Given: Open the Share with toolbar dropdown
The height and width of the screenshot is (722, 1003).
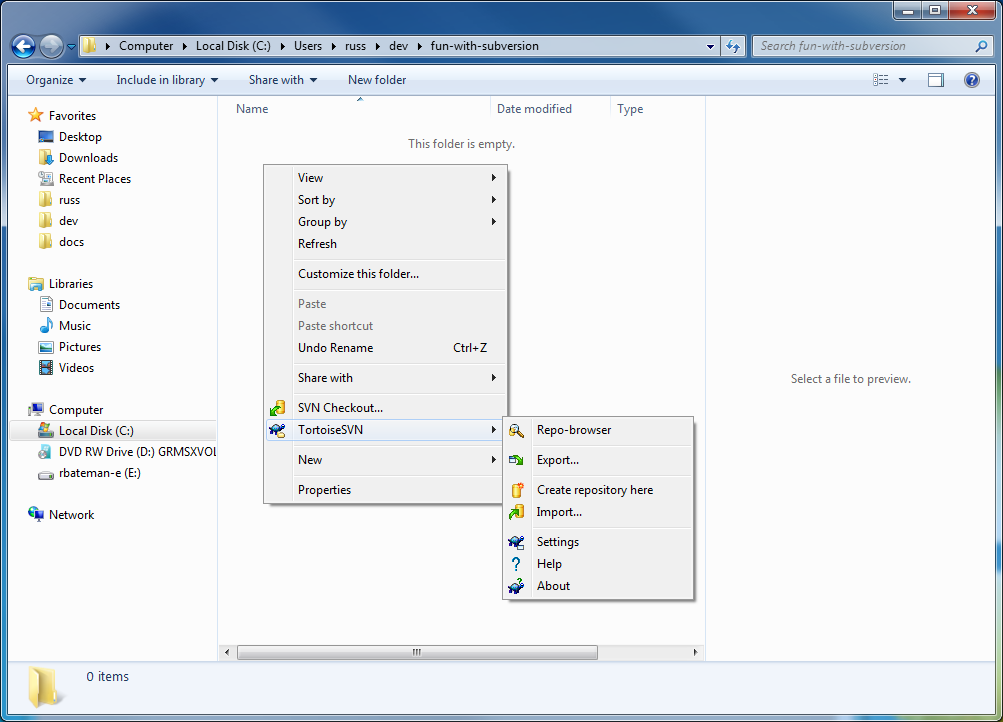Looking at the screenshot, I should [x=283, y=80].
